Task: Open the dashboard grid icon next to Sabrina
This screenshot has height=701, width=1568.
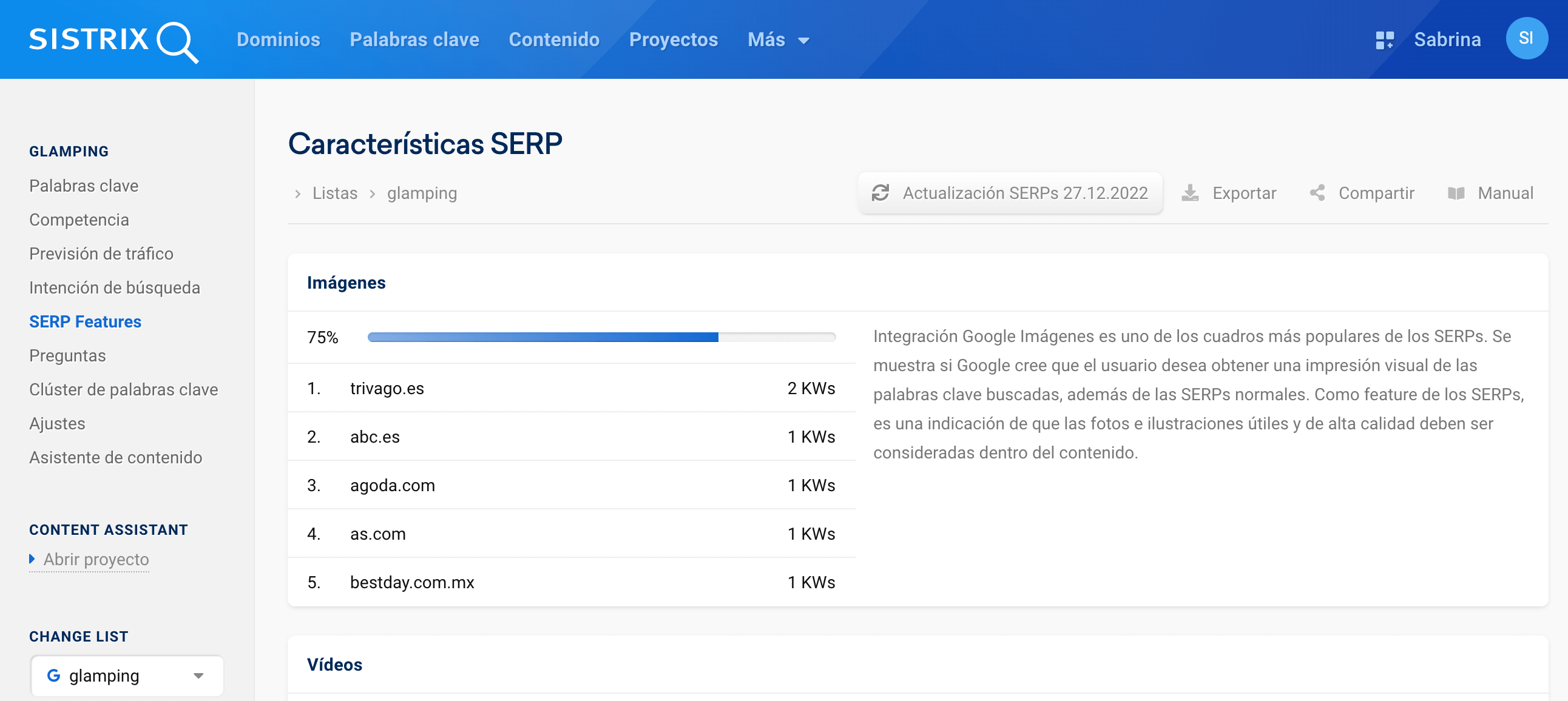Action: 1384,40
